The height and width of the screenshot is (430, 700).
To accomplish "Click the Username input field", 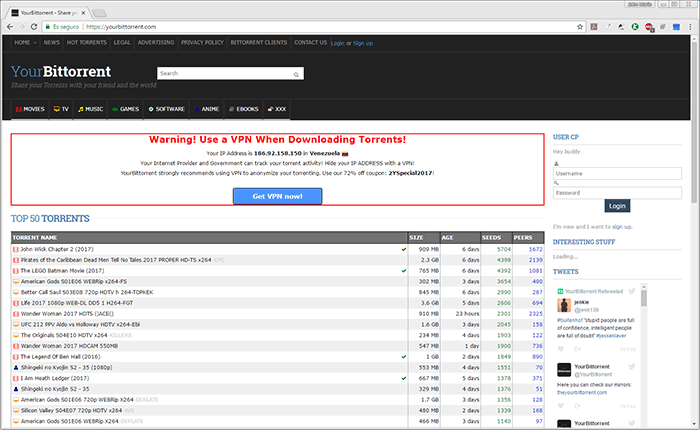I will coord(617,173).
